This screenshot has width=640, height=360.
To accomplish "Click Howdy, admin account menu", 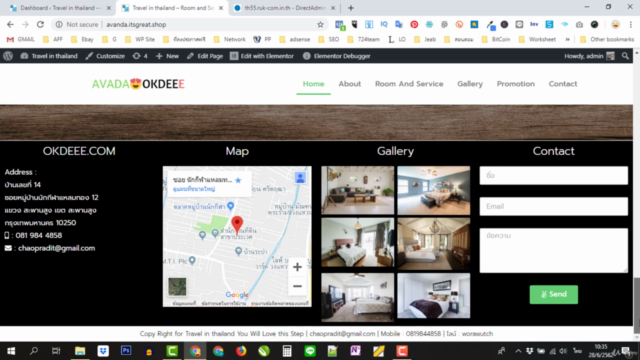I will pyautogui.click(x=589, y=56).
